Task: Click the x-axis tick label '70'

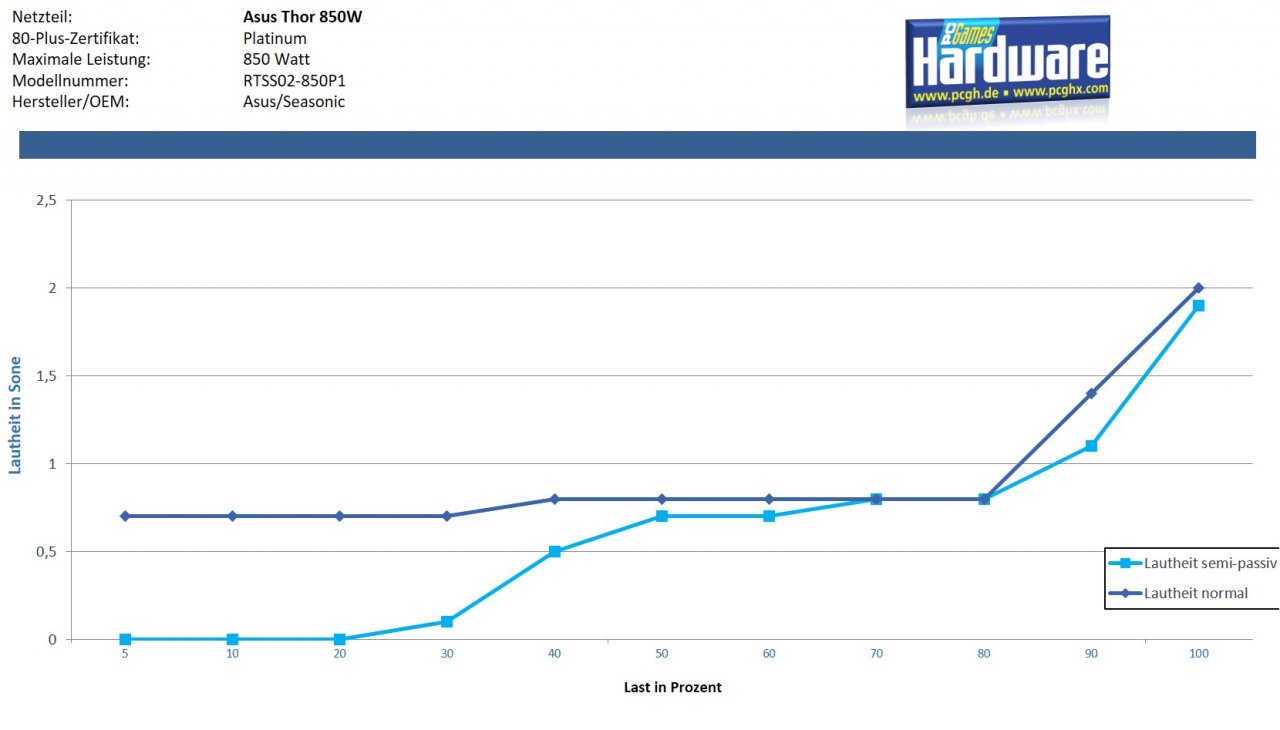Action: click(x=876, y=653)
